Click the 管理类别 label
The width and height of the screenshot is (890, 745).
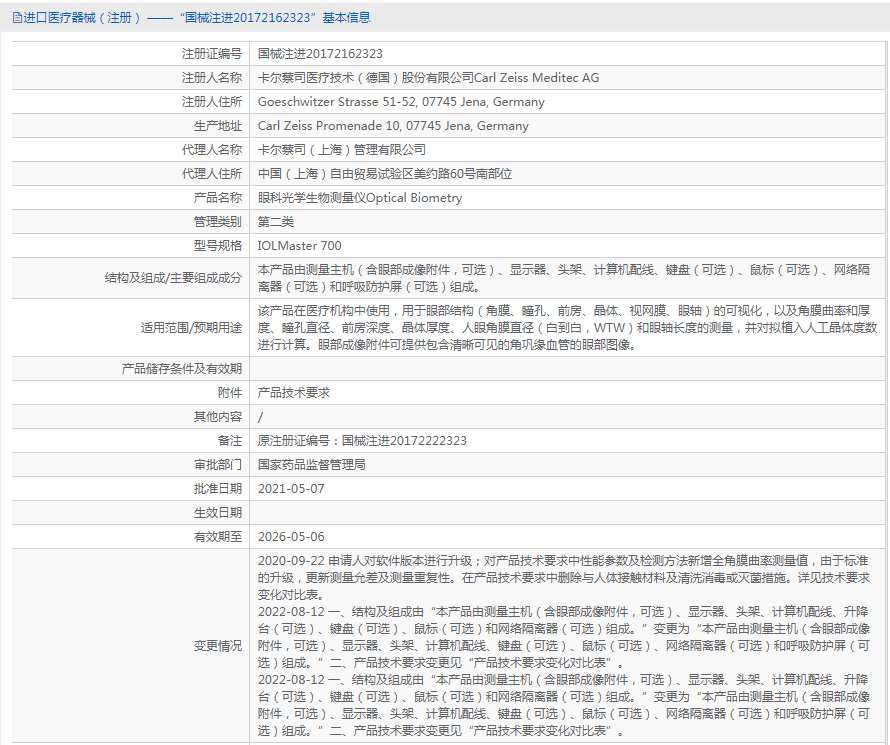pos(217,222)
